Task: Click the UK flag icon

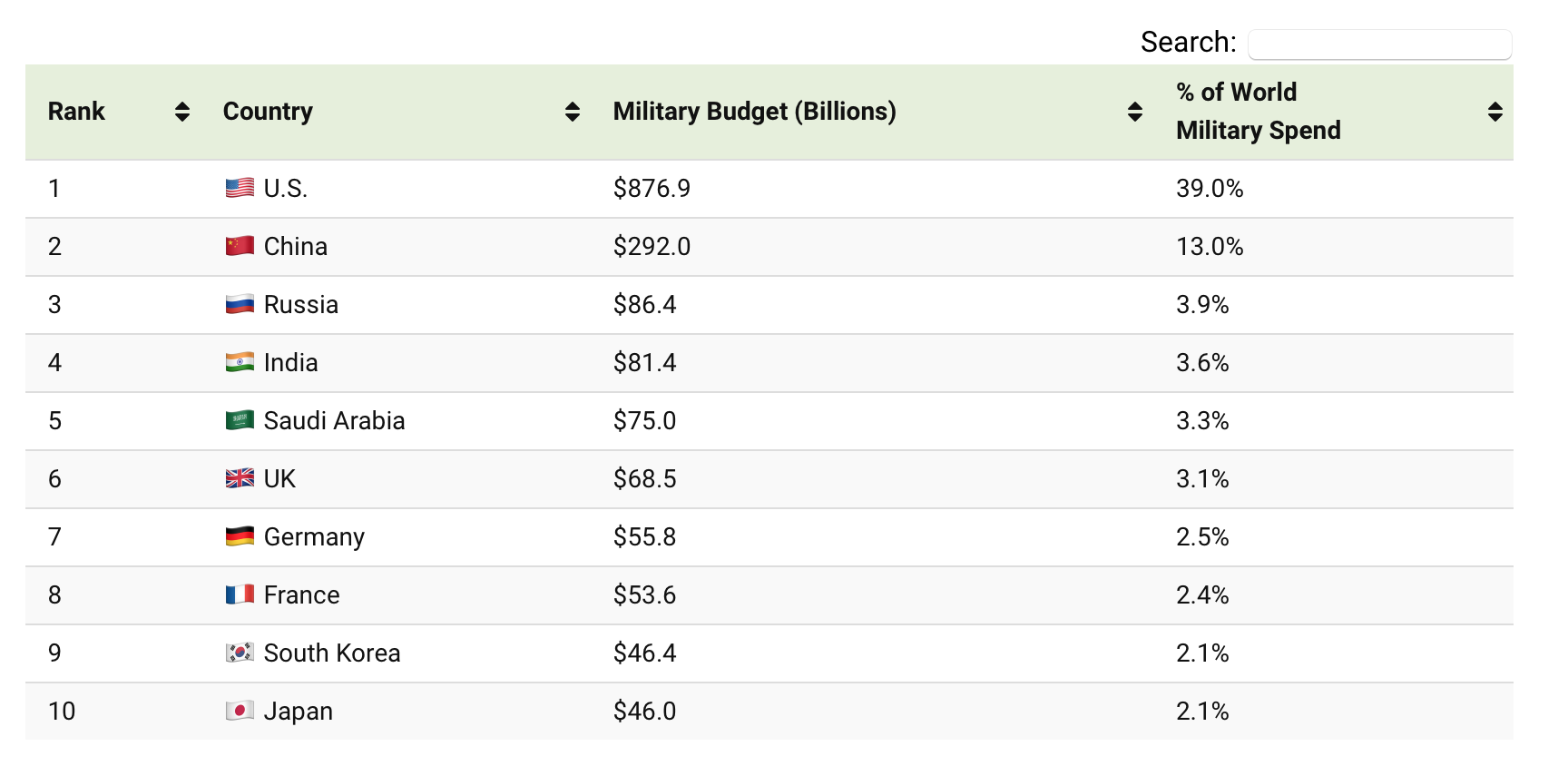Action: (240, 478)
